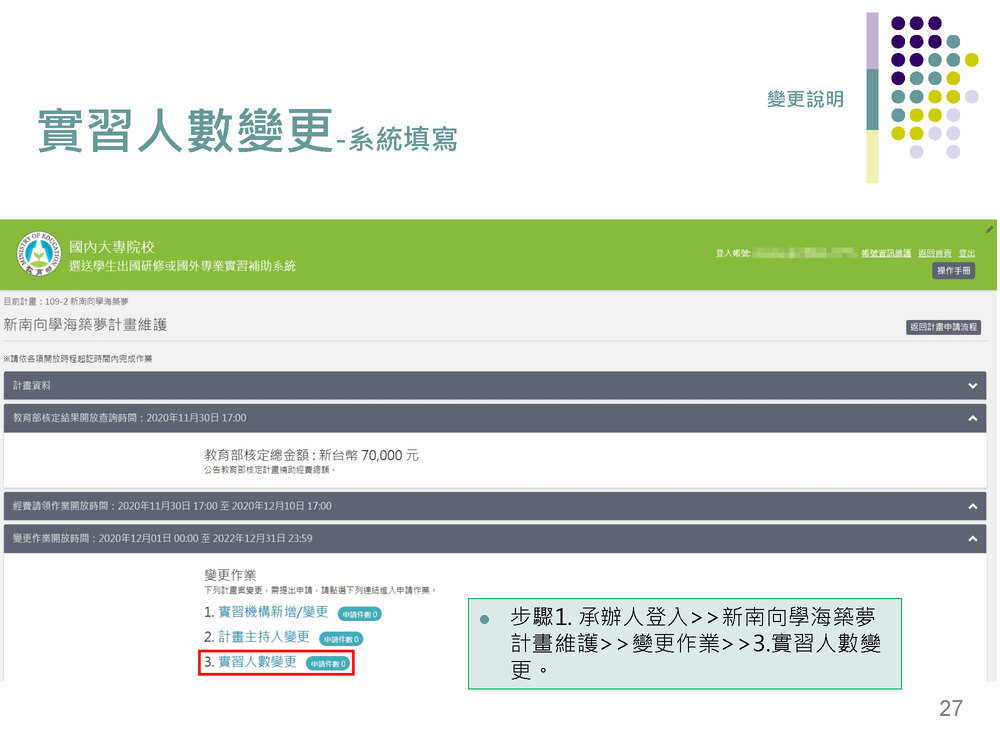Collapse the 變更作業開放時間 section chevron
Viewport: 1000px width, 750px height.
(972, 538)
